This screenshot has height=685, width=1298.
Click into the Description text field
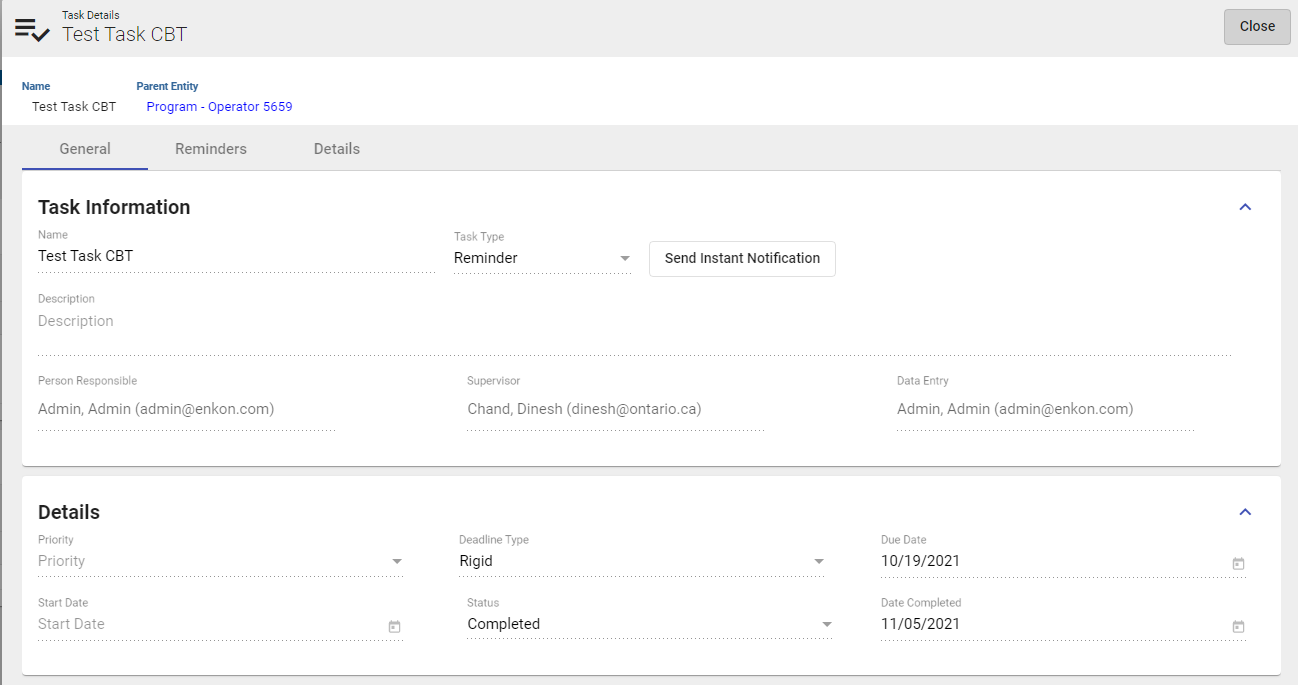tap(634, 322)
